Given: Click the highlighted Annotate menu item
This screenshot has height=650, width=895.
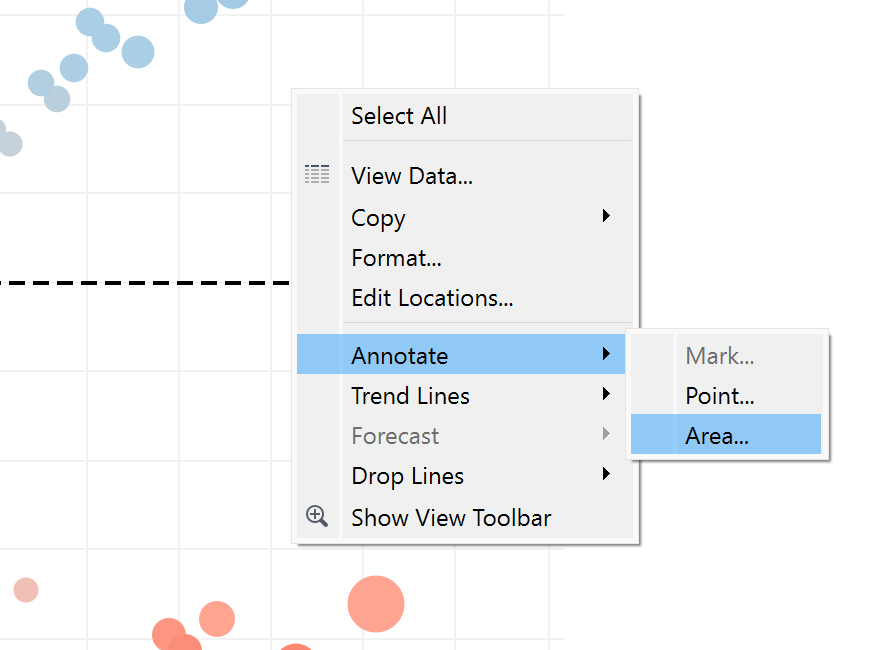Looking at the screenshot, I should (x=400, y=356).
